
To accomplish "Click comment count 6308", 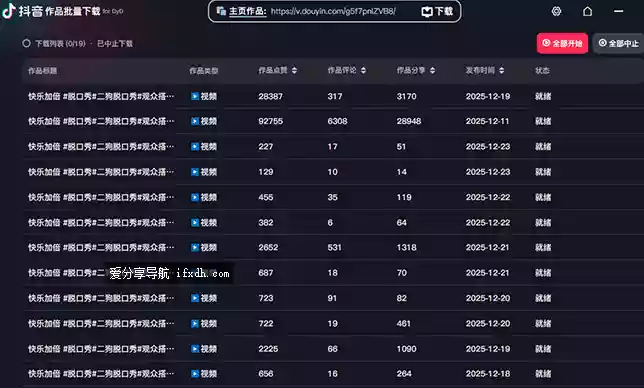I will tap(337, 121).
